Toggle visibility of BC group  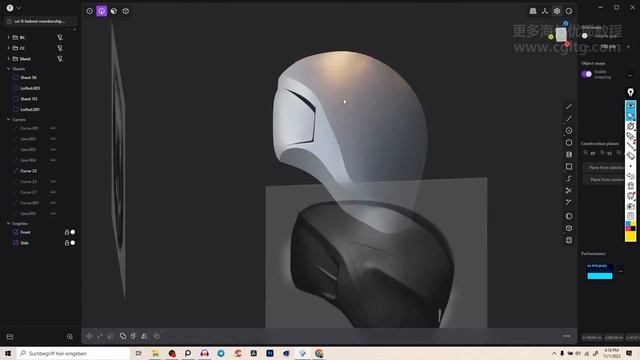pos(60,37)
